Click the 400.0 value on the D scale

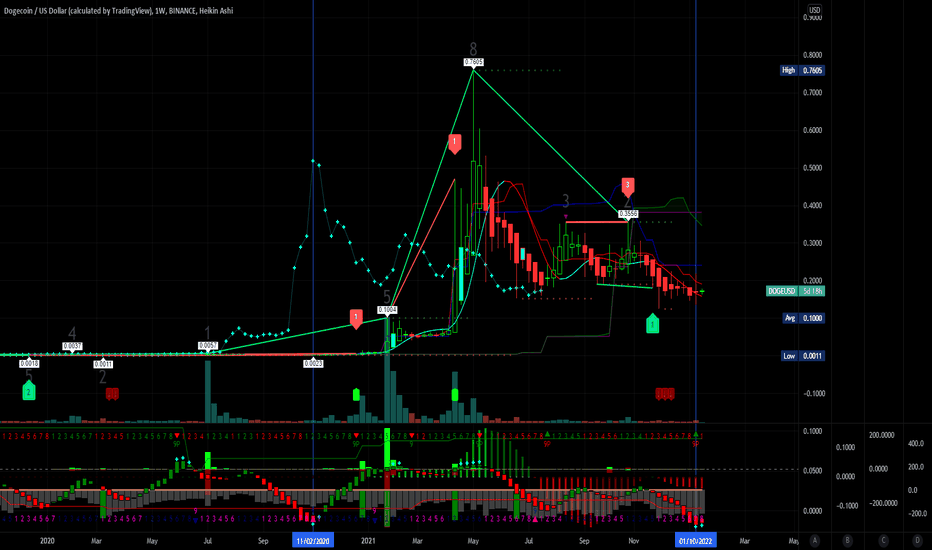tap(916, 444)
